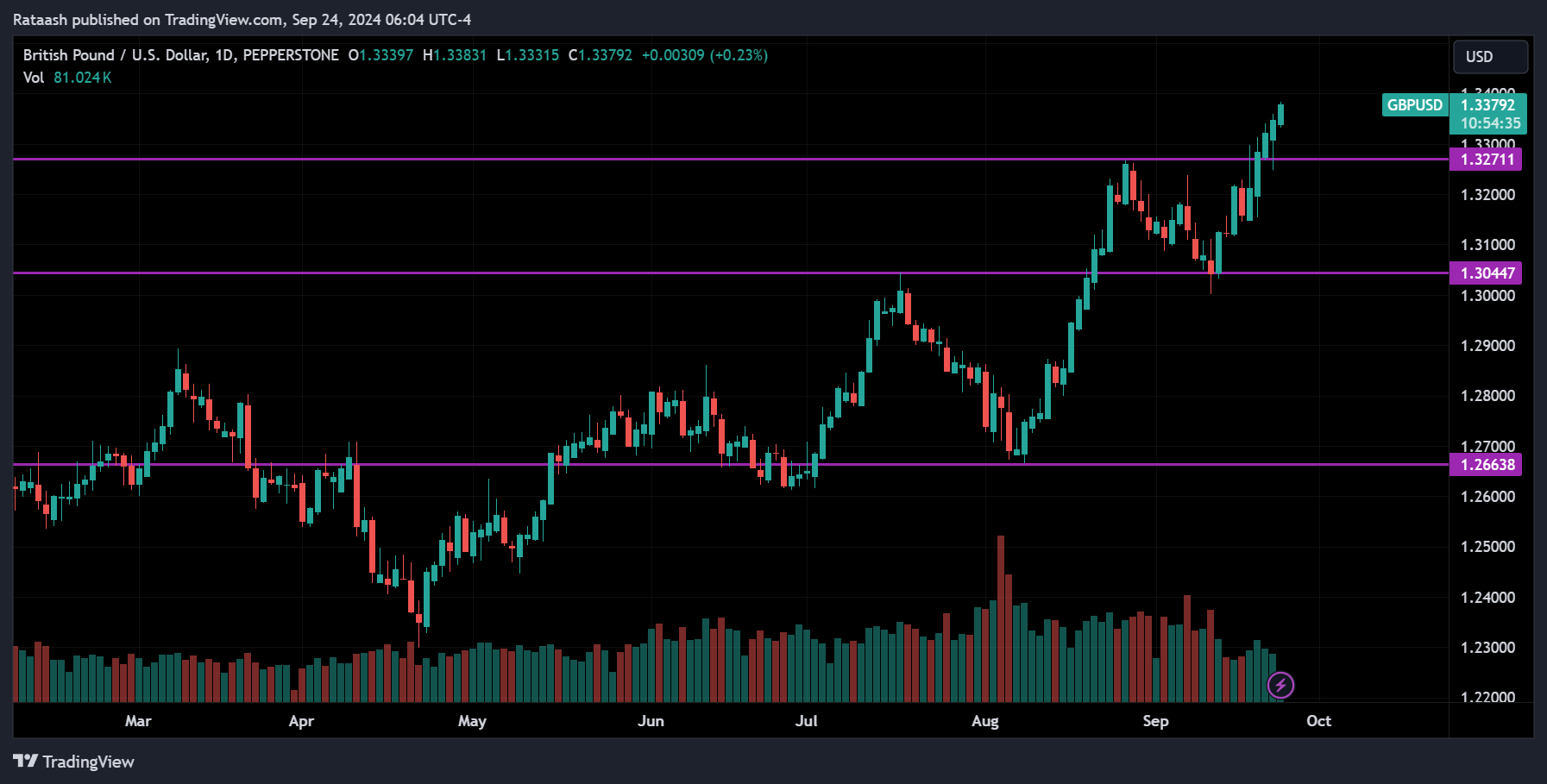The height and width of the screenshot is (784, 1547).
Task: Click the Vol 81.024K indicator label
Action: point(67,78)
